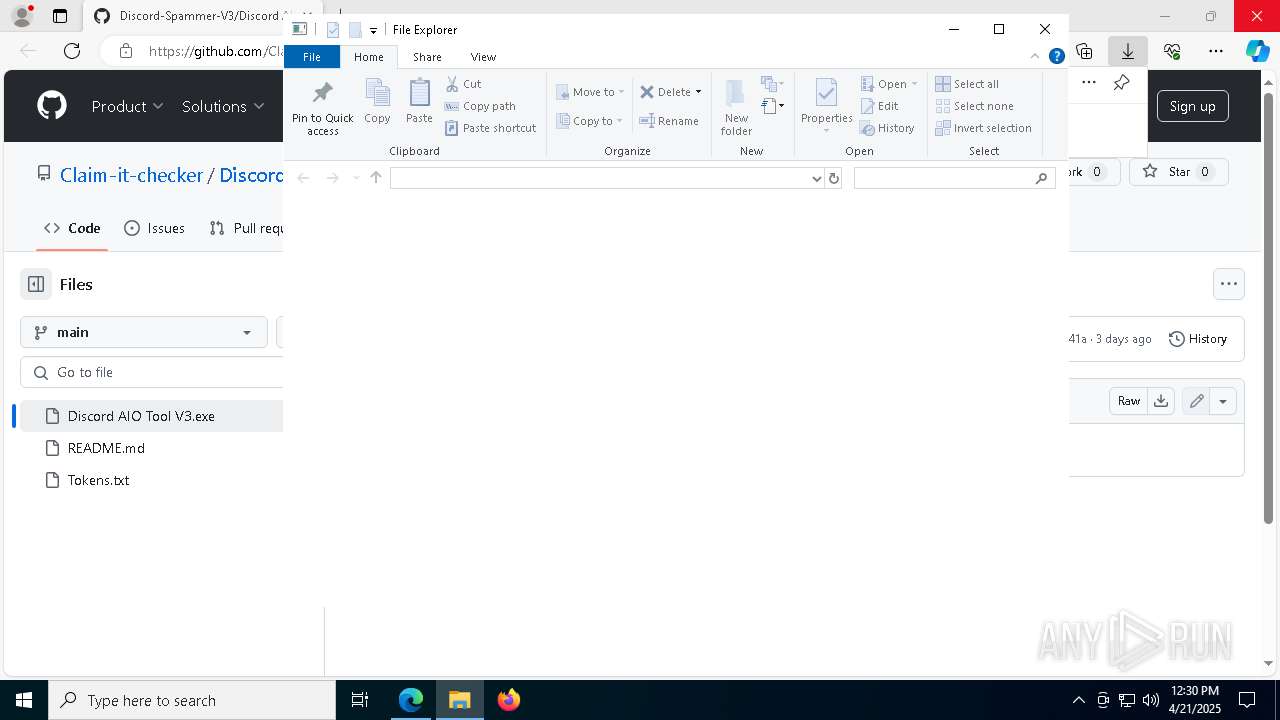The image size is (1280, 720).
Task: Pin to Quick access in File Explorer
Action: [322, 108]
